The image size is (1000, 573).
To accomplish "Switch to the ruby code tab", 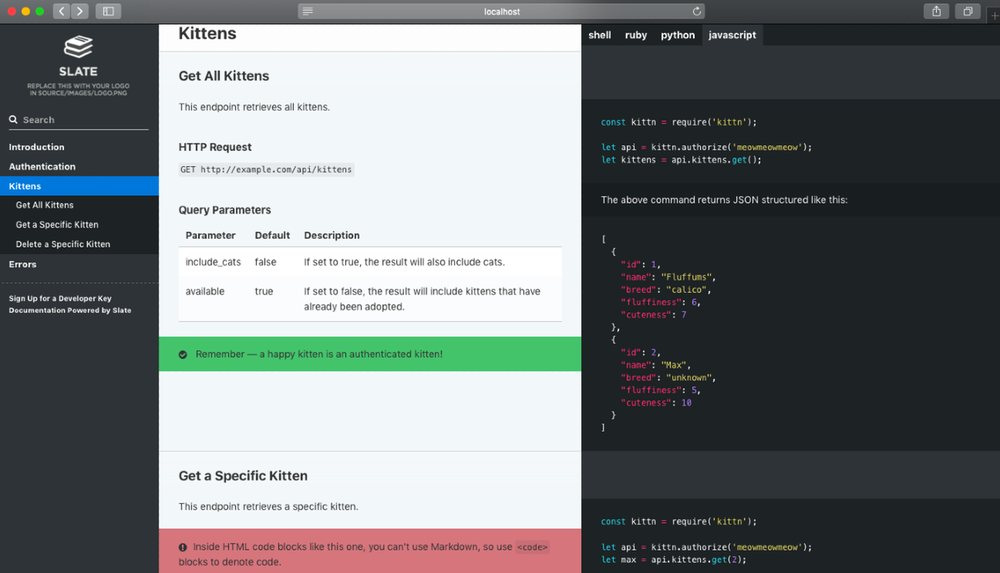I will point(636,35).
